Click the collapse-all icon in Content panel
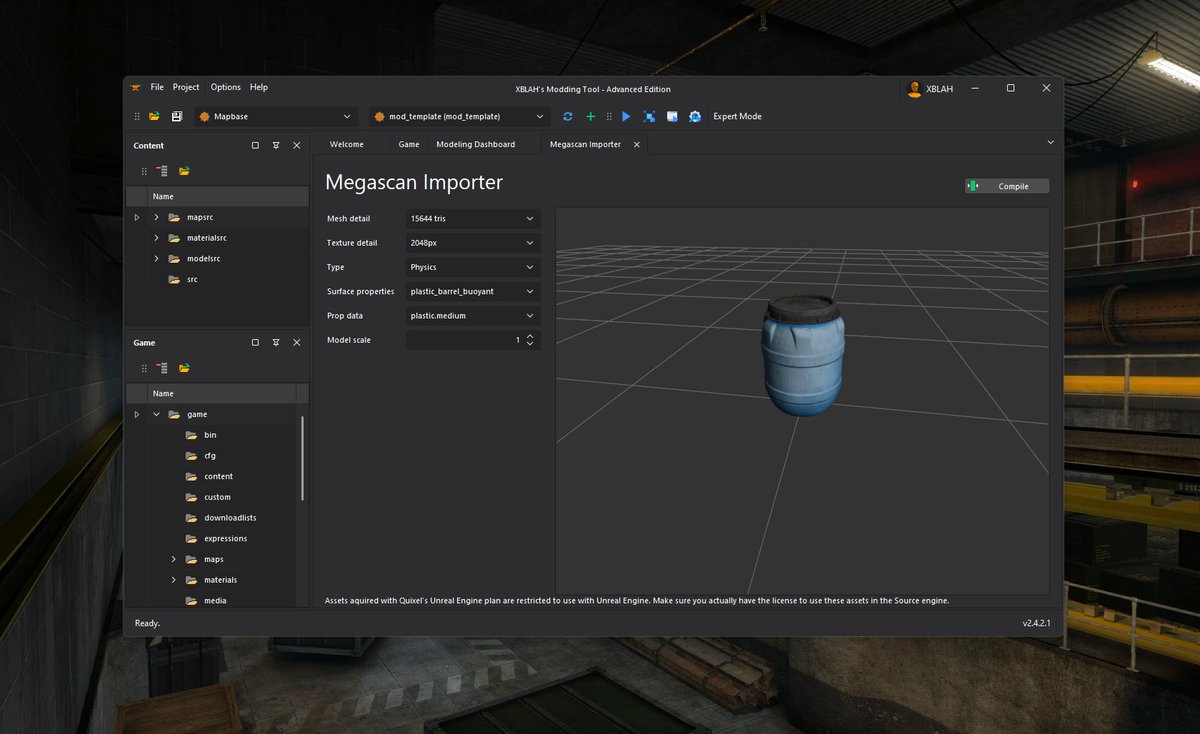 click(162, 171)
